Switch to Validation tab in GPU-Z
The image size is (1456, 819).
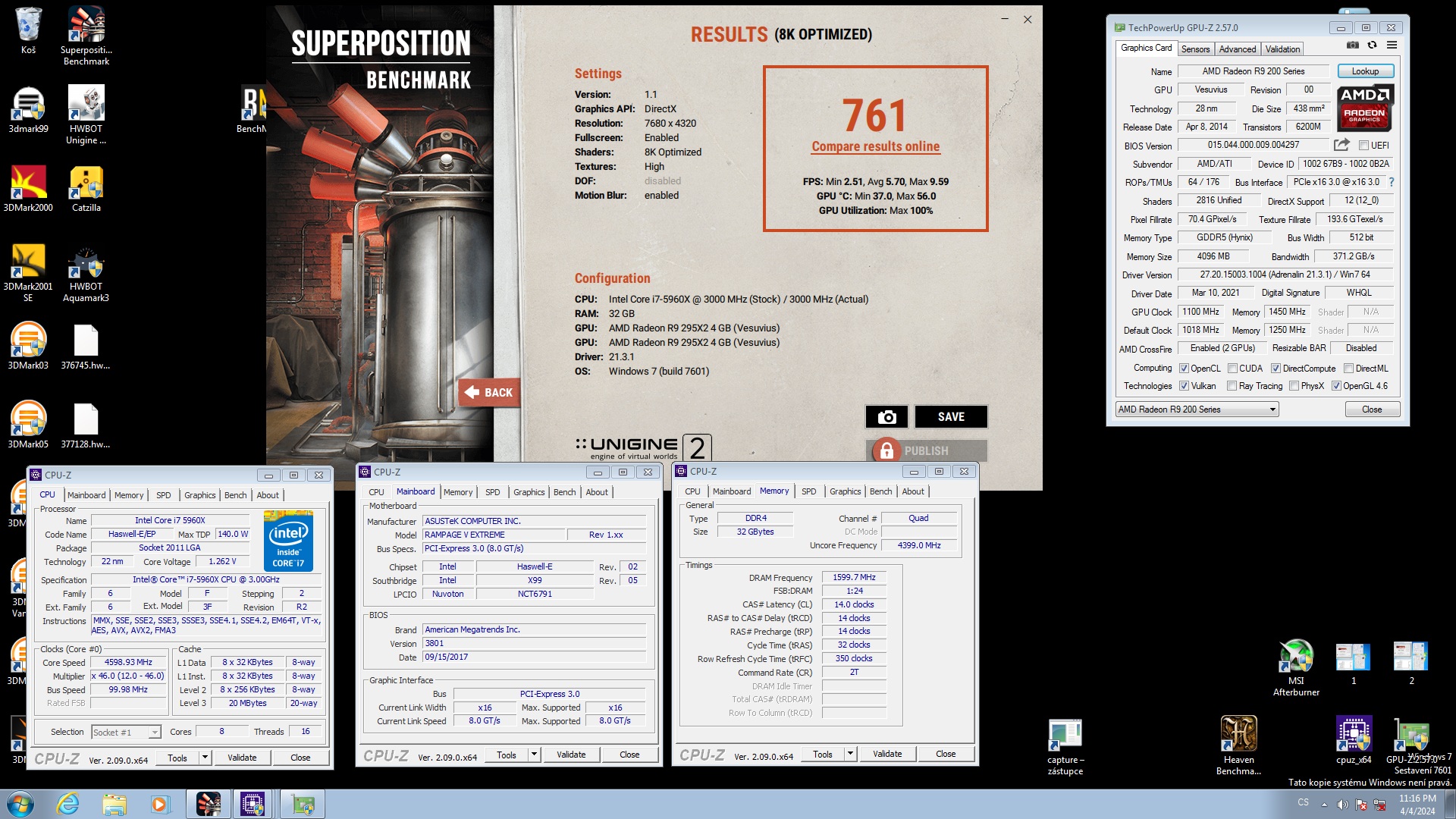(x=1282, y=49)
